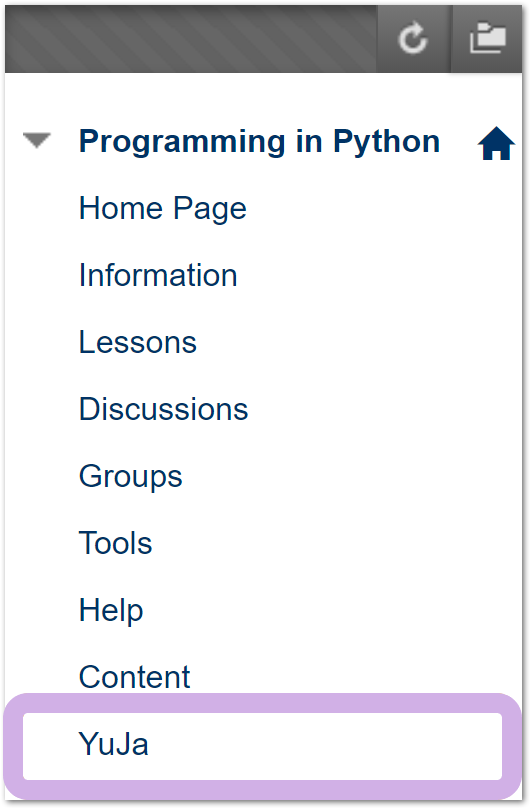Viewport: 531px width, 809px height.
Task: Click the empty row space right of YuJa
Action: (325, 746)
